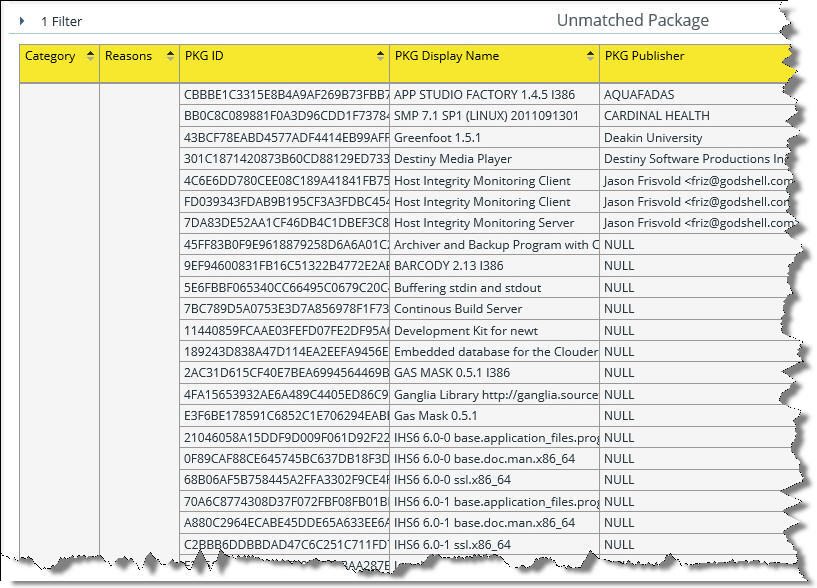Select the Host Integrity Monitoring Server cell

coord(494,223)
